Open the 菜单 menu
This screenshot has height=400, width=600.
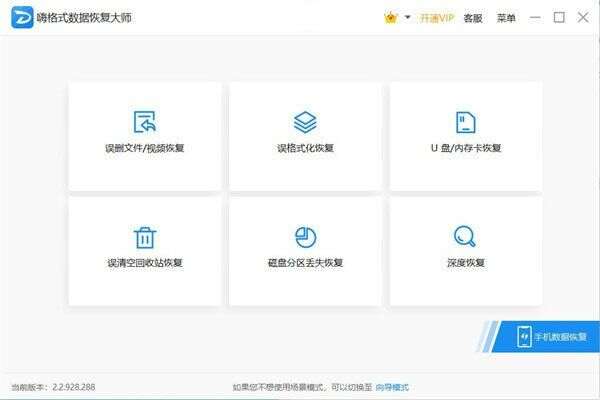coord(507,18)
